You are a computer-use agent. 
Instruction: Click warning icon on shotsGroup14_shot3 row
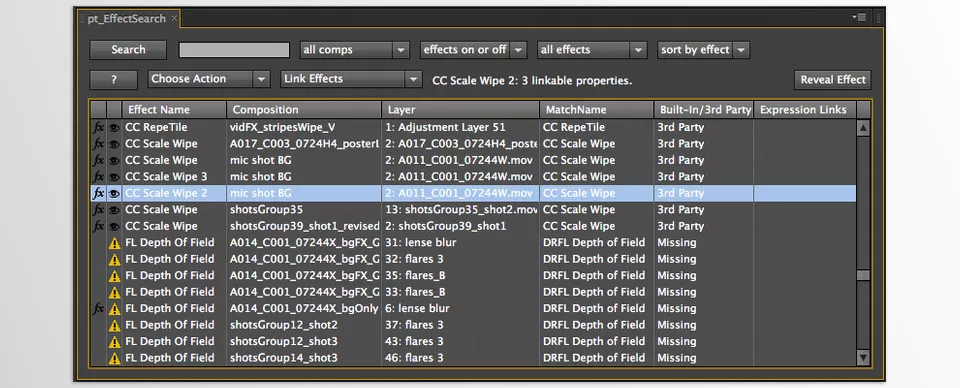pos(114,359)
